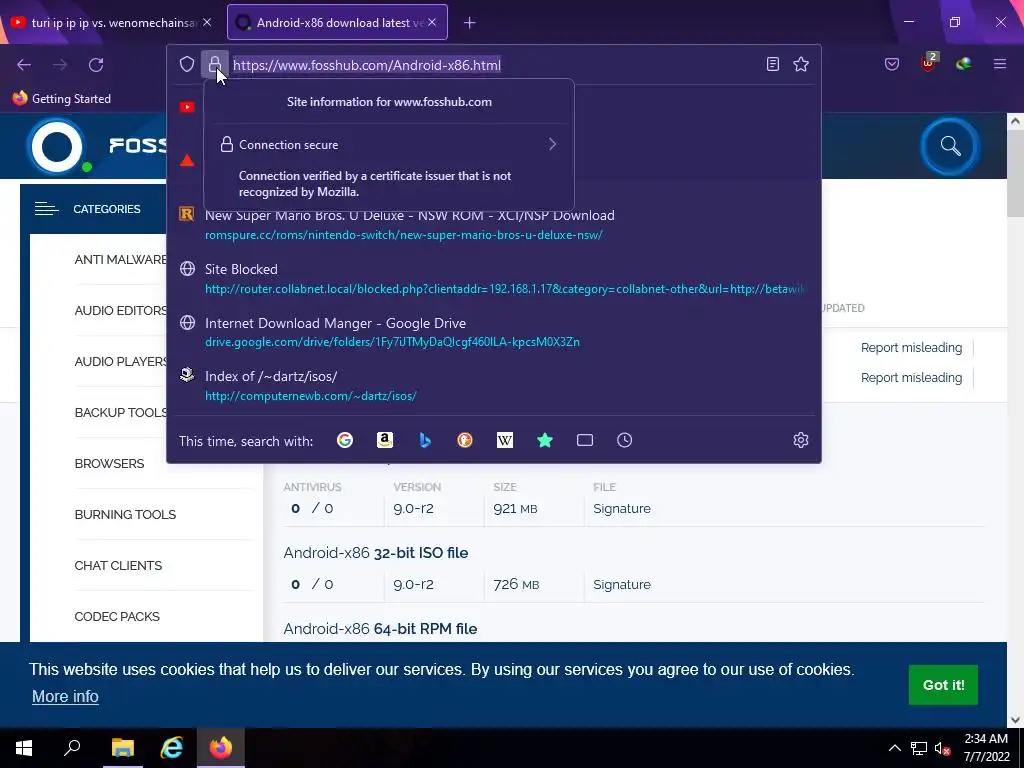Click the first Report misleading link
This screenshot has width=1024, height=768.
tap(911, 347)
